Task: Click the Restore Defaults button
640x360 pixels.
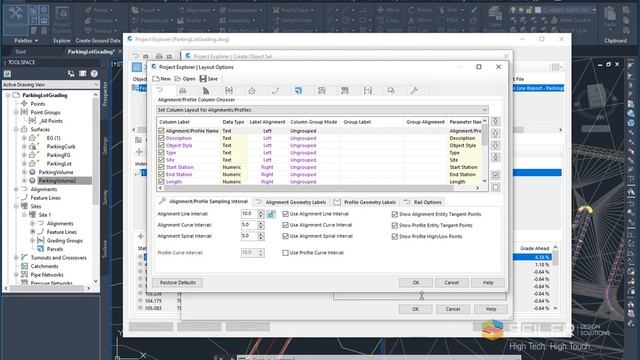Action: point(178,282)
